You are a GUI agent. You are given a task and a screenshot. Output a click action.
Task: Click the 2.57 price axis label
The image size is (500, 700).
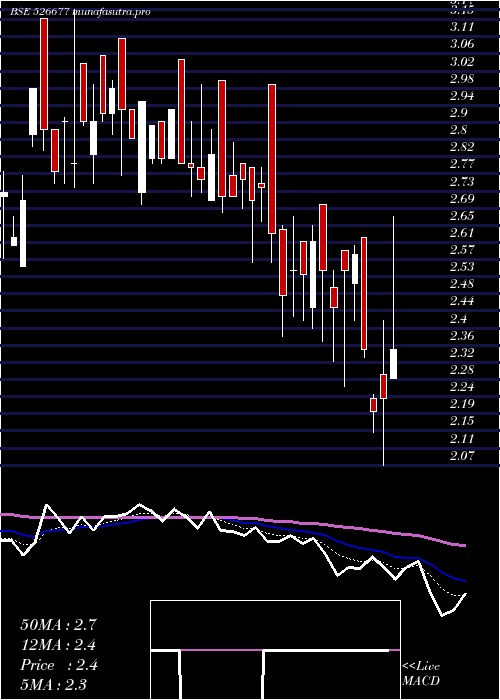click(462, 250)
